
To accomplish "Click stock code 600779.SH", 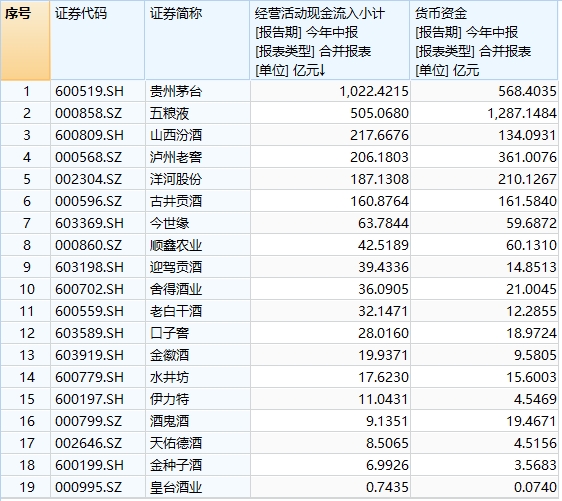I will (x=89, y=377).
